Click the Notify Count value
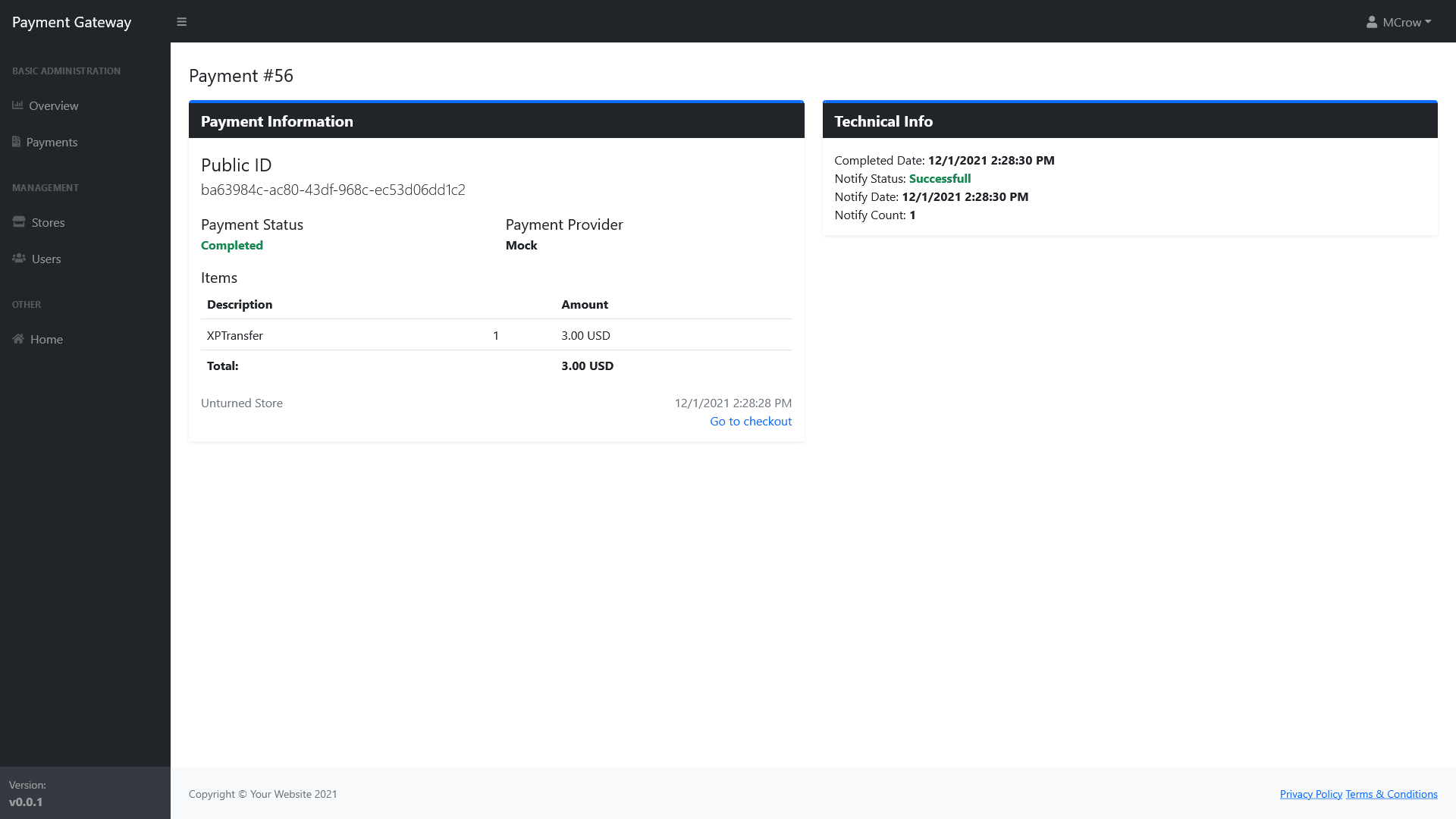The image size is (1456, 819). 912,215
